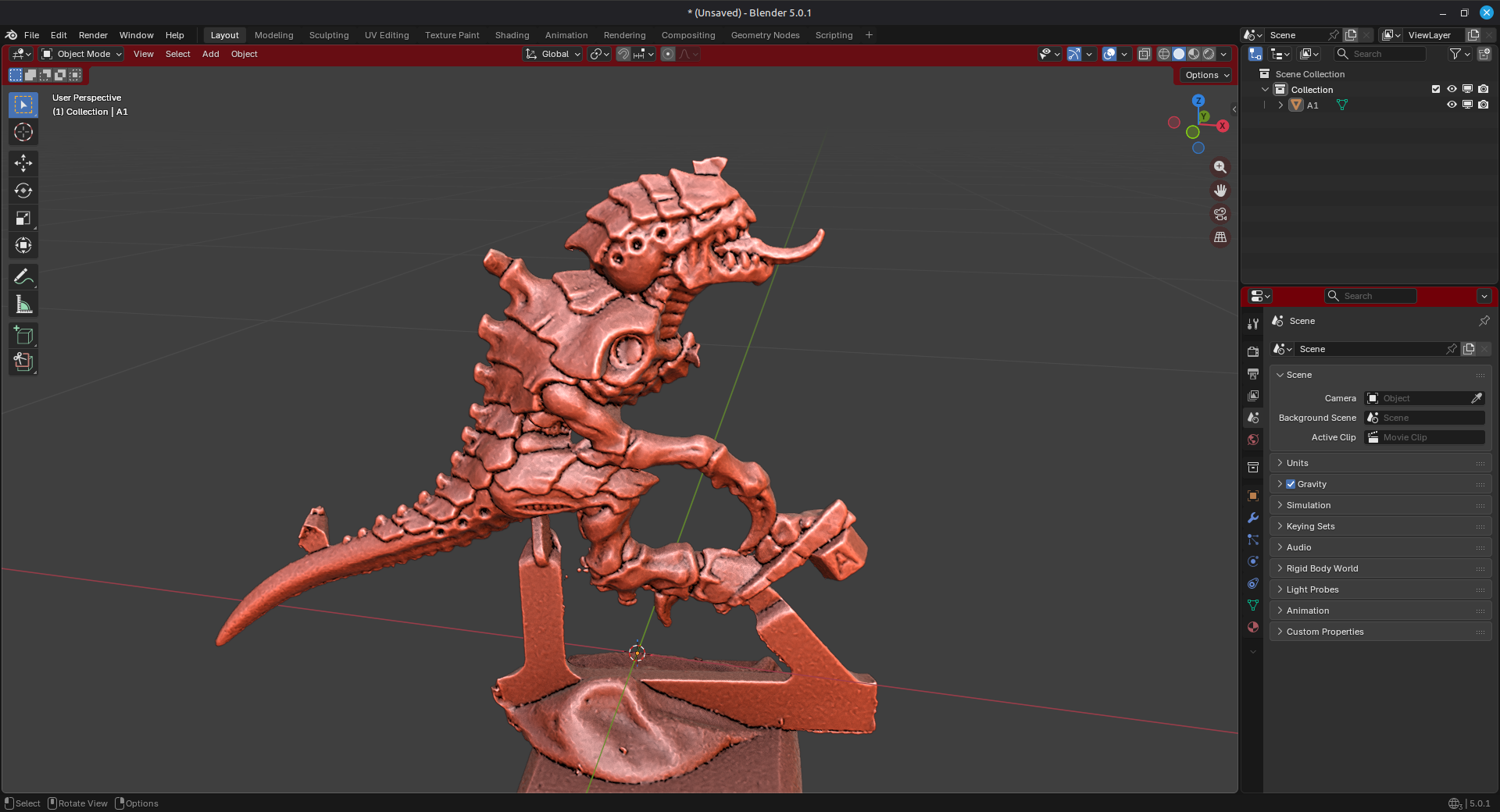Activate the Annotate tool
Screen dimensions: 1500x812
coord(23,277)
